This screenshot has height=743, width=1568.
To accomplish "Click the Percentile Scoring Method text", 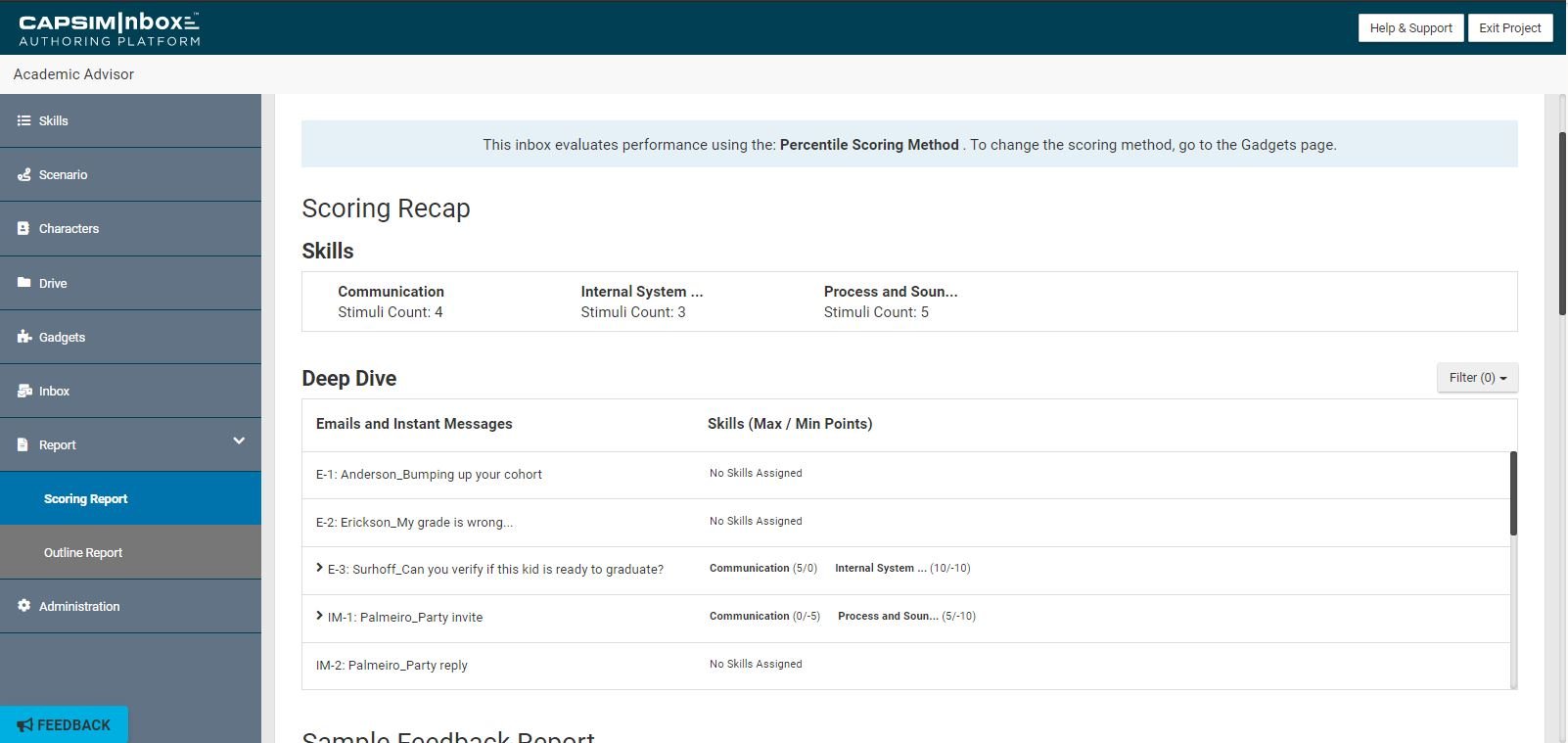I will (x=869, y=145).
